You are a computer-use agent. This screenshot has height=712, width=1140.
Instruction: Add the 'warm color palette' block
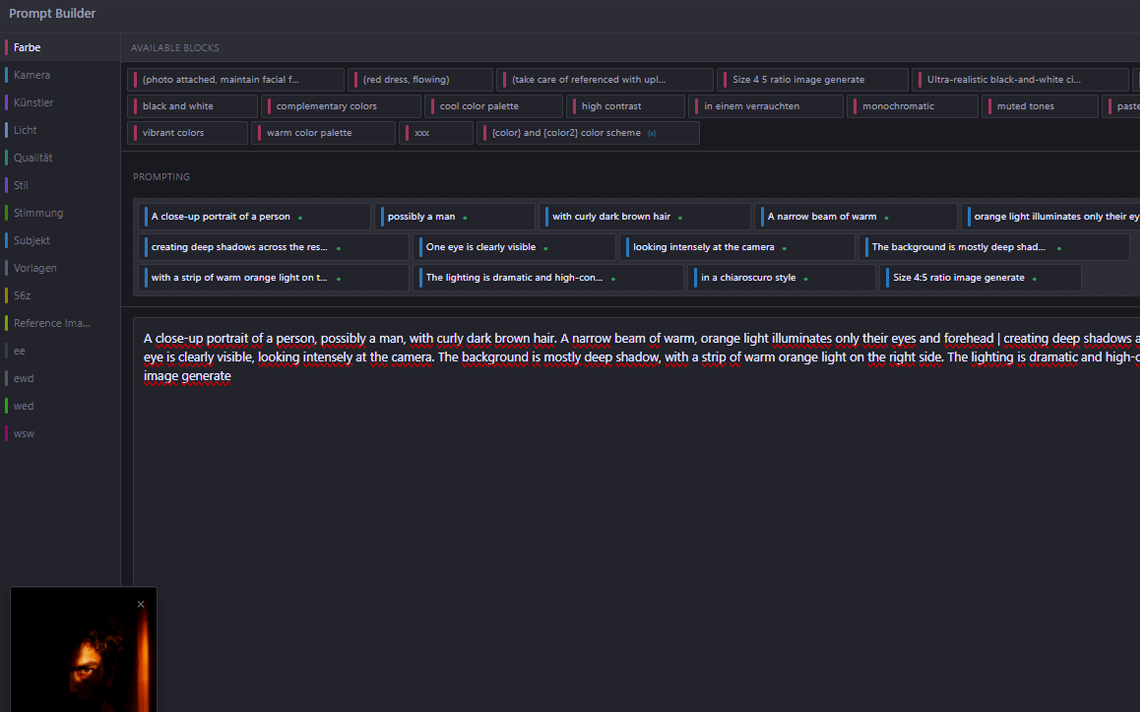[309, 133]
